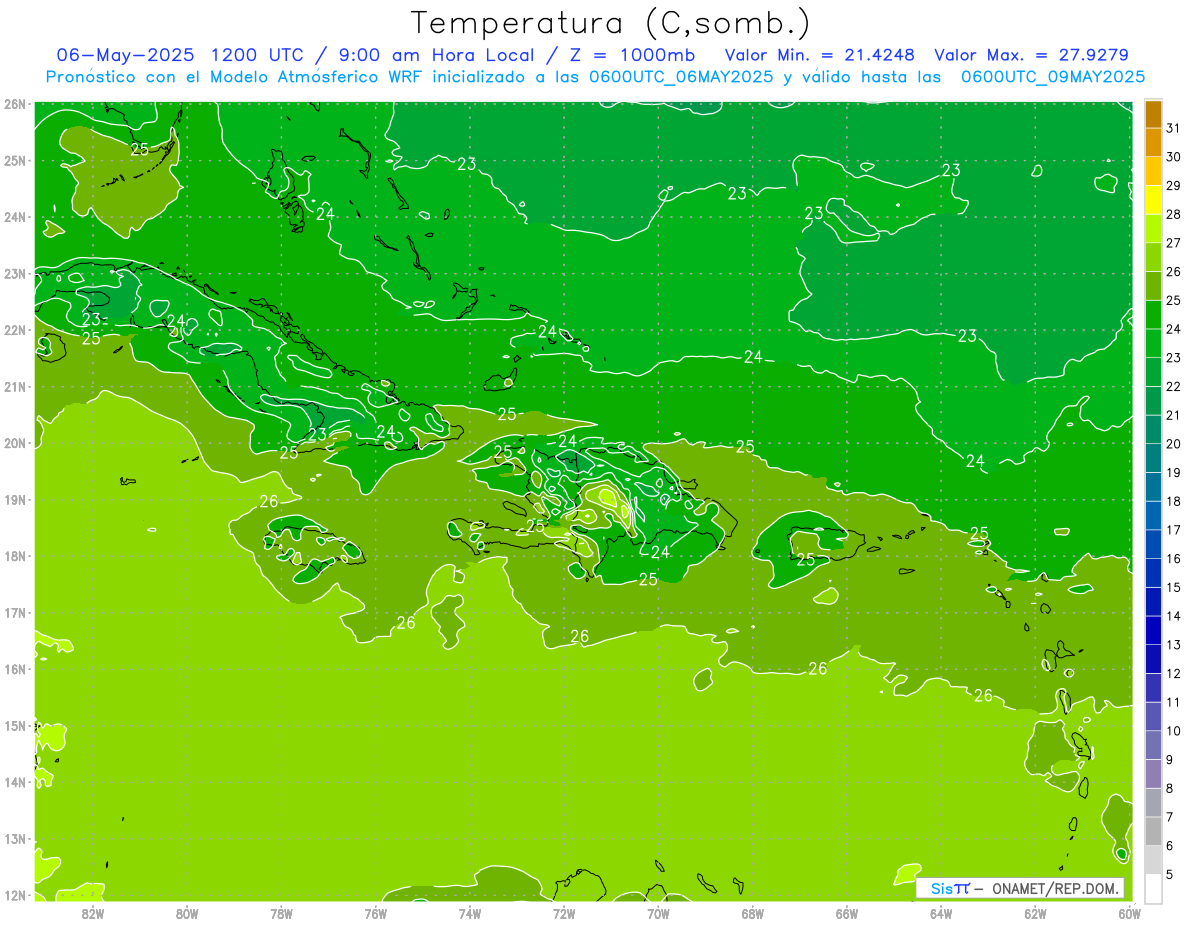Viewport: 1200px width, 927px height.
Task: Click latitude axis label "24N"
Action: click(15, 217)
